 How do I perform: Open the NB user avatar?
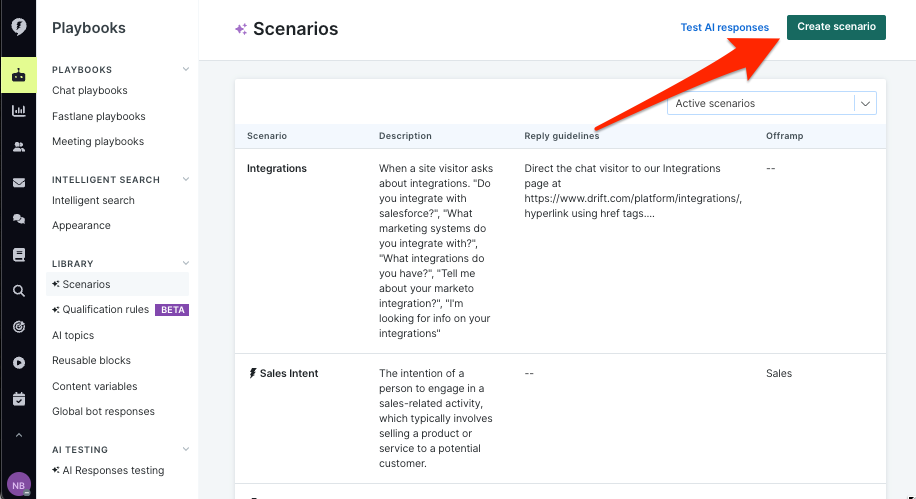coord(18,485)
